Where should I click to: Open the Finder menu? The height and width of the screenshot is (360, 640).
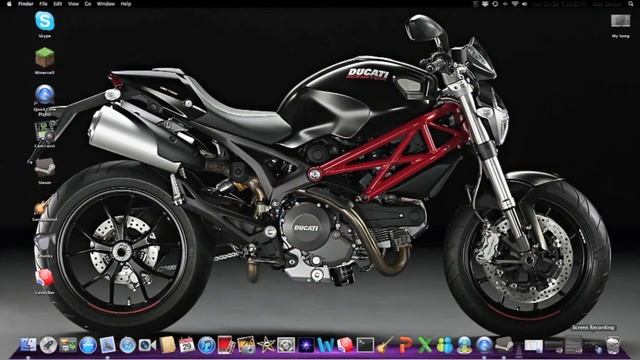25,4
